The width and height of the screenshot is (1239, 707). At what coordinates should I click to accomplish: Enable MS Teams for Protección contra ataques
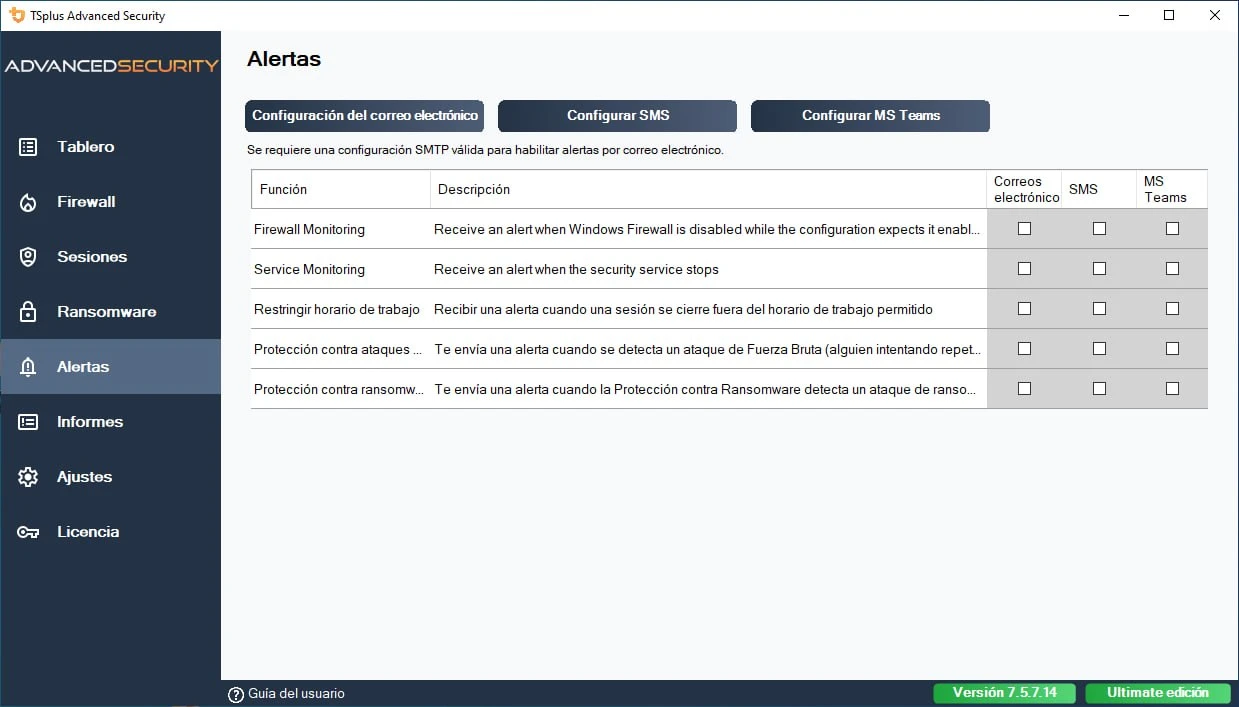click(x=1172, y=349)
